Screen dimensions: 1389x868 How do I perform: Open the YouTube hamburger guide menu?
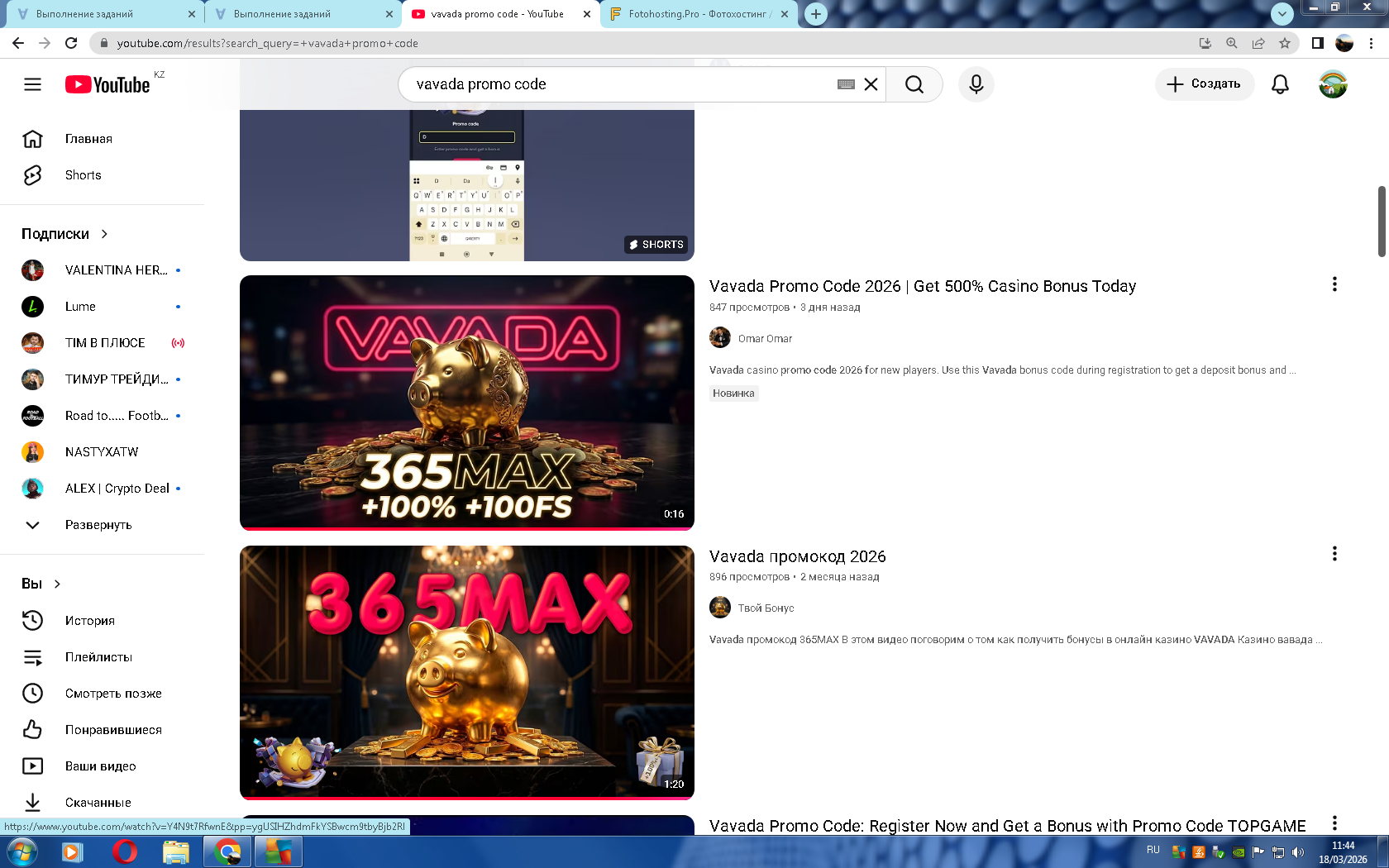pos(32,84)
